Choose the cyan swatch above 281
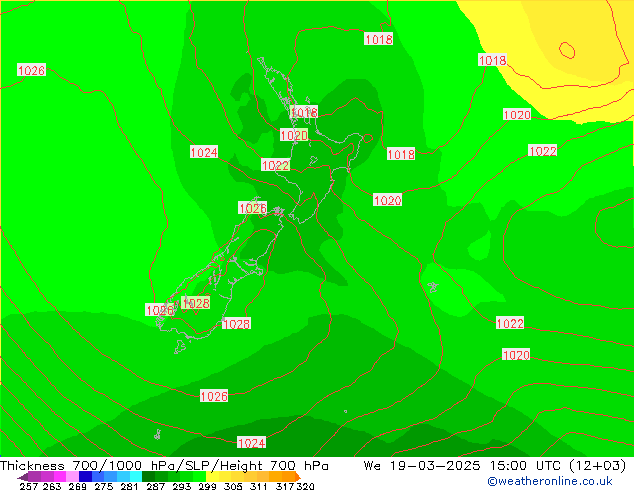This screenshot has height=490, width=634. tap(136, 476)
